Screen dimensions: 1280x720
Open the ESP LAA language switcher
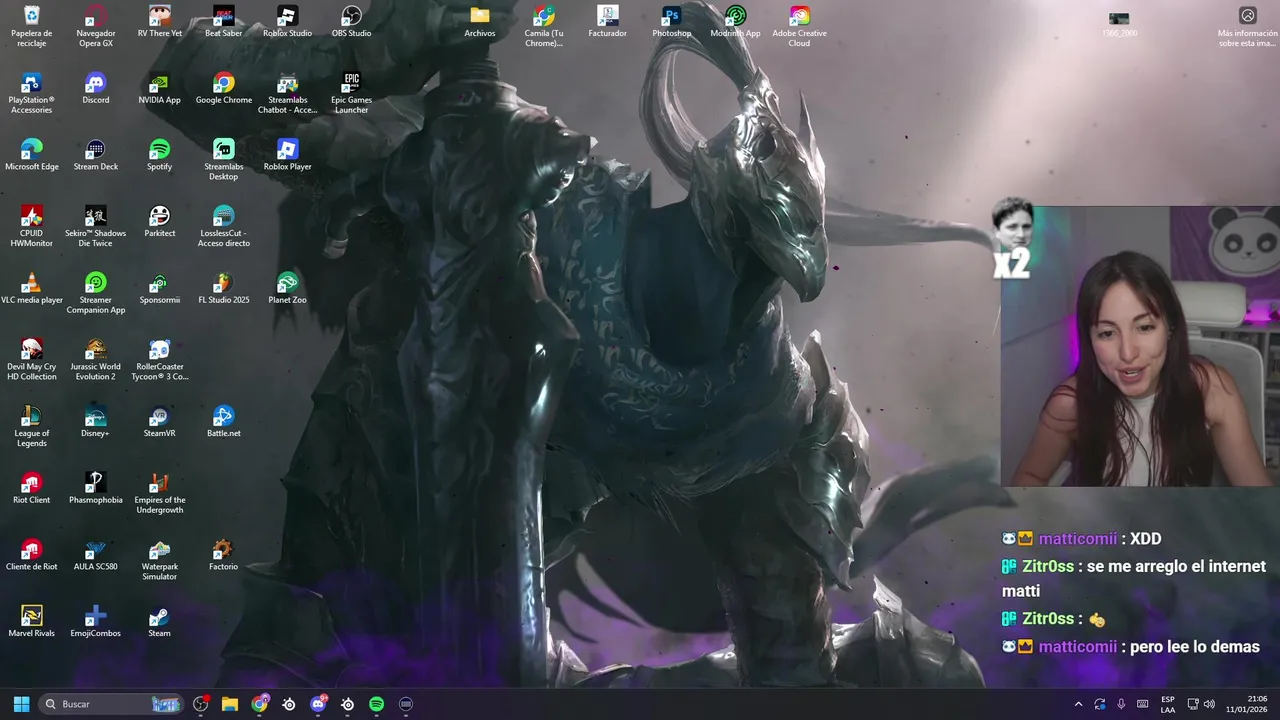pos(1168,704)
